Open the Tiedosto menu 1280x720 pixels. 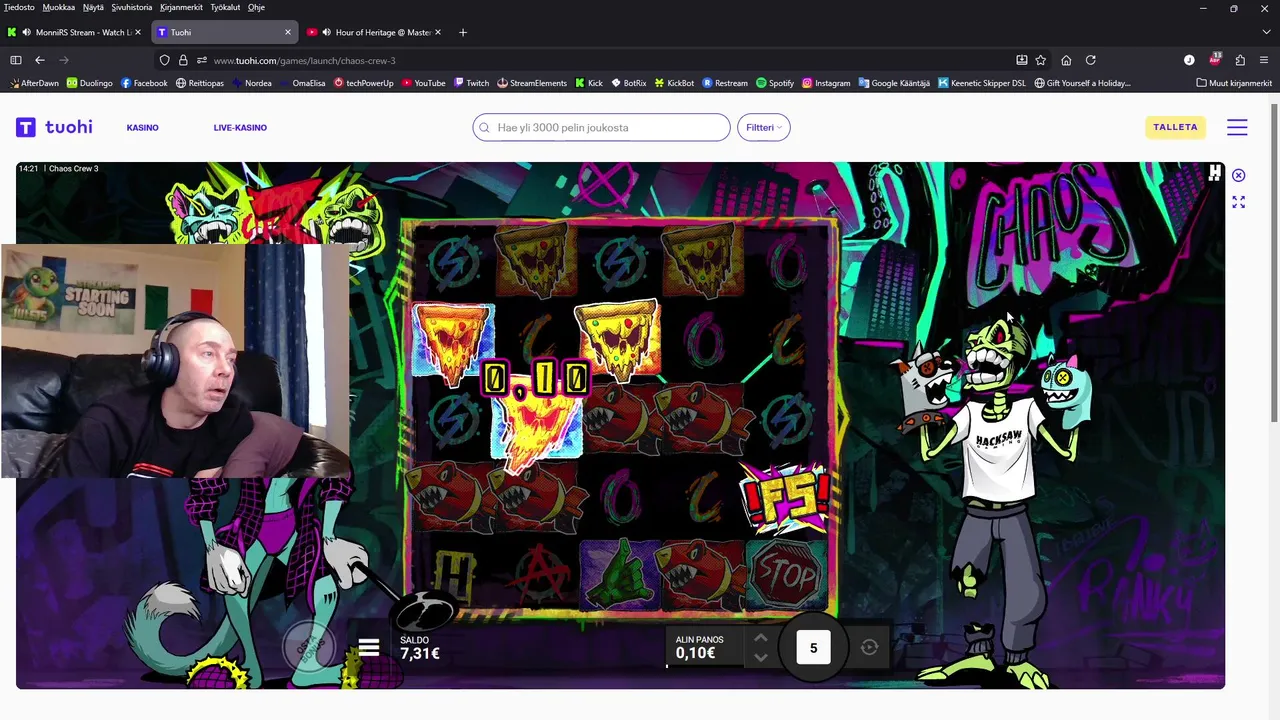pos(19,7)
